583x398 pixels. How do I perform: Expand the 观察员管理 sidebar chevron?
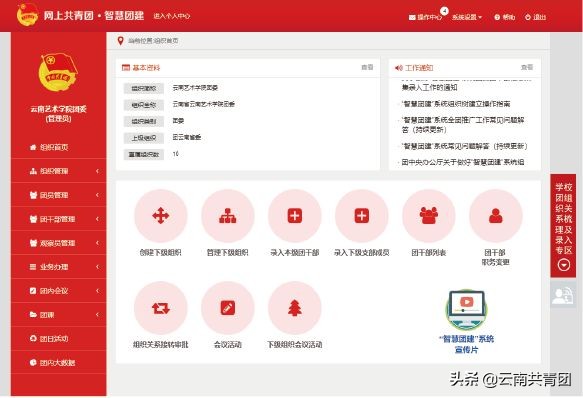tap(97, 243)
